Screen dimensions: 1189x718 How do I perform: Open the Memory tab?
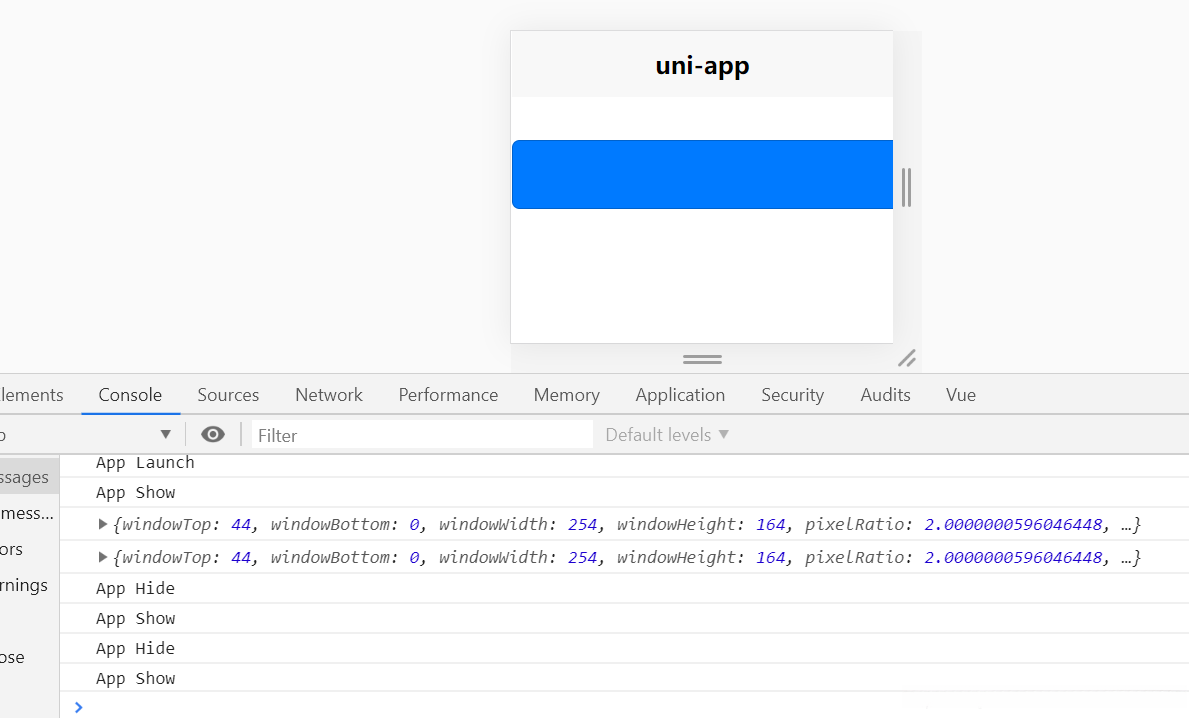(x=566, y=395)
